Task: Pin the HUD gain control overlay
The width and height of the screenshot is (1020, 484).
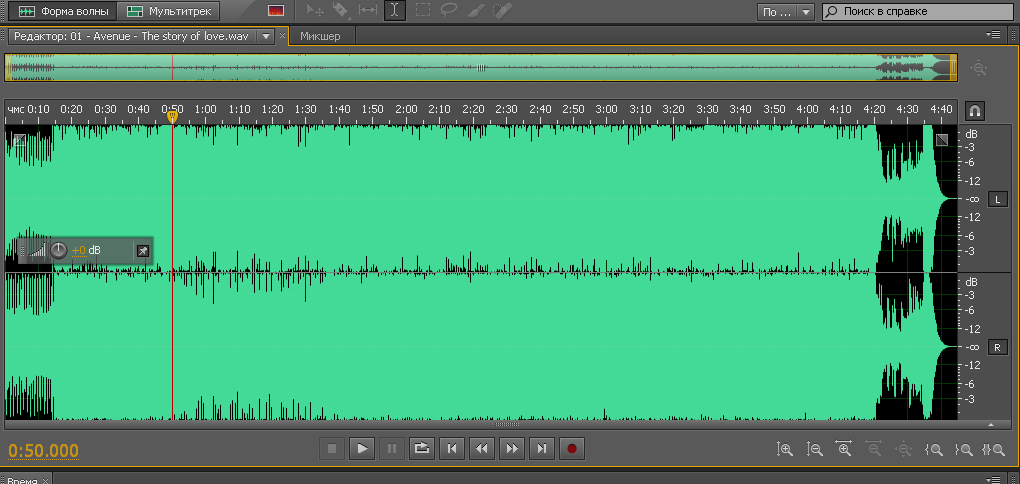Action: [x=142, y=251]
